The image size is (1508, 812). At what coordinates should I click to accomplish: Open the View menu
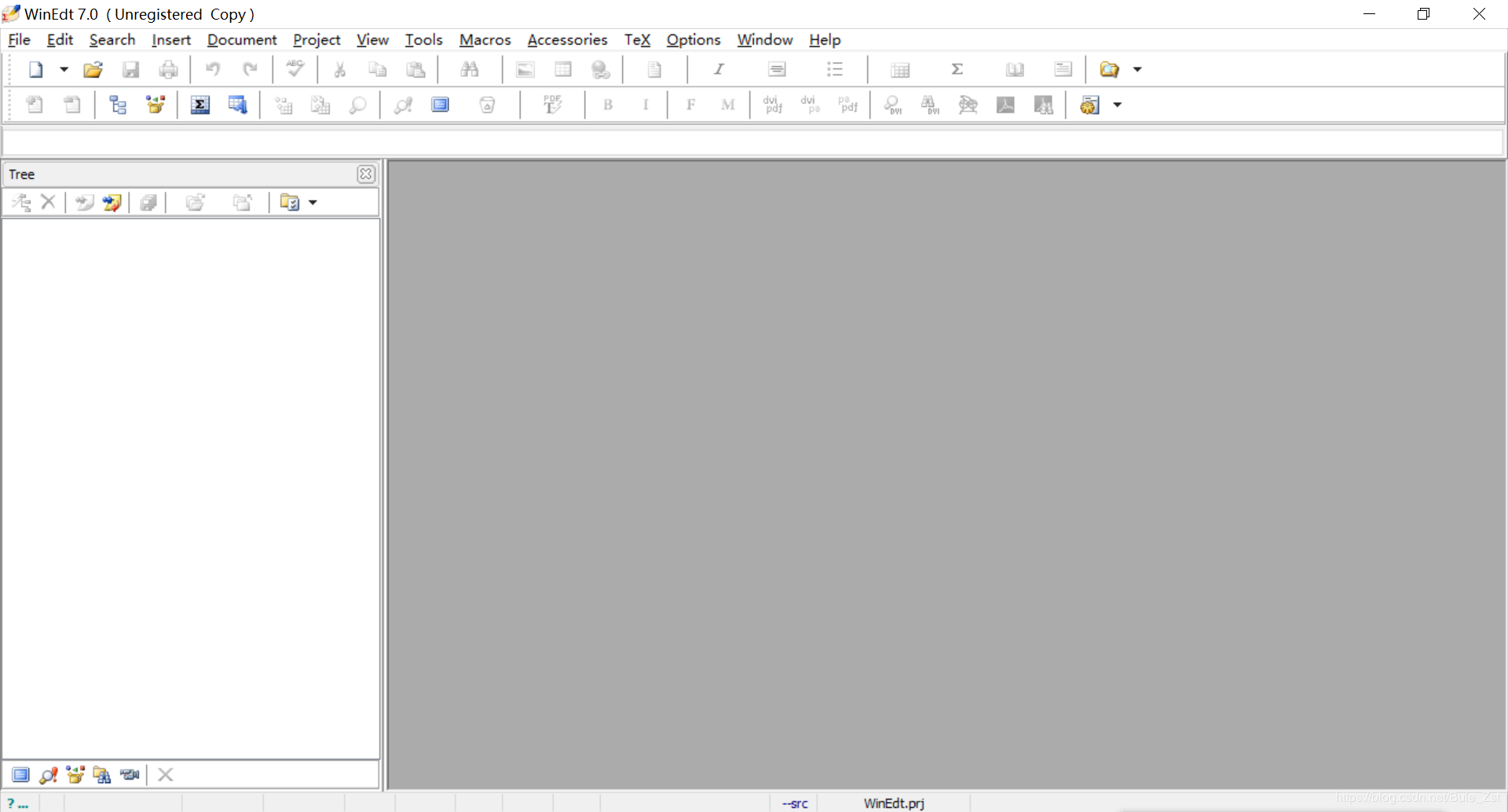pyautogui.click(x=372, y=40)
